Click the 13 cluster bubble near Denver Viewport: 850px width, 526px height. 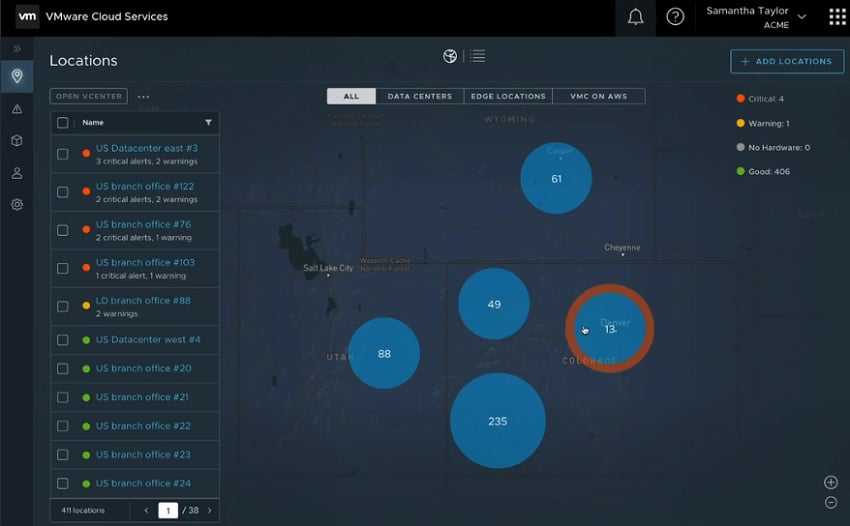click(610, 329)
